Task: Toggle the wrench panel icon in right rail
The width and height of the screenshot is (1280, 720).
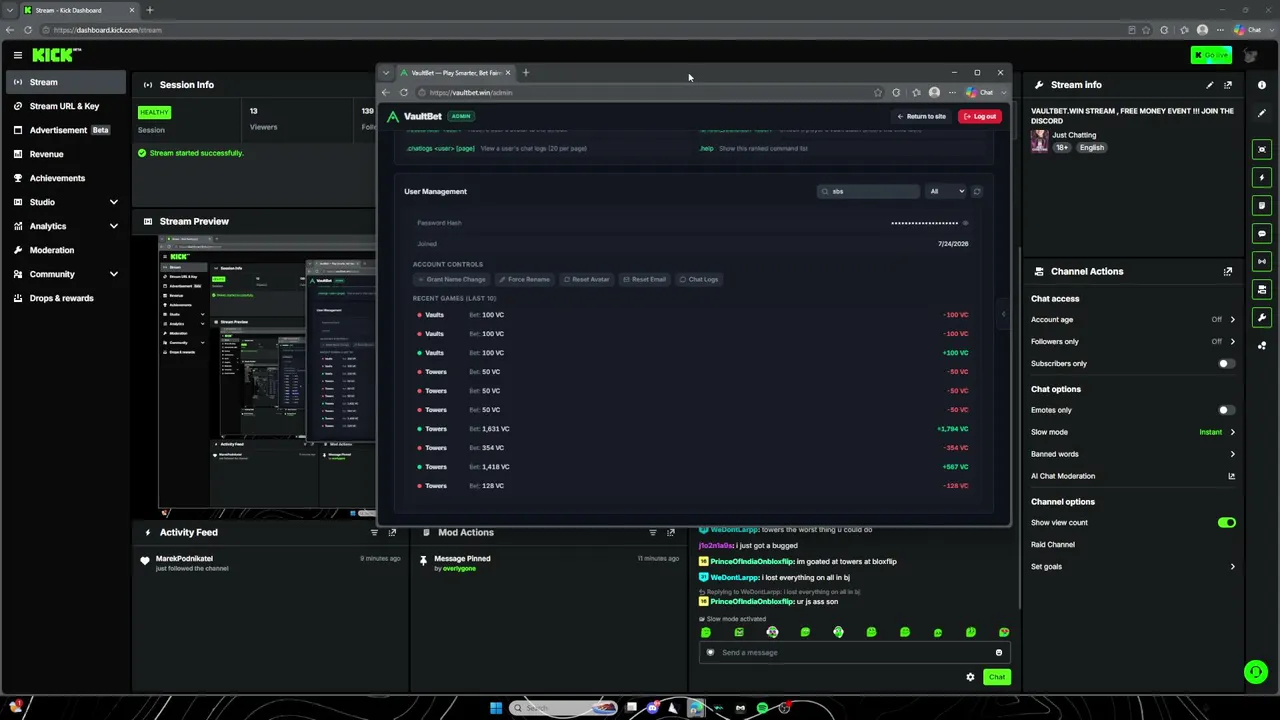Action: [1262, 318]
